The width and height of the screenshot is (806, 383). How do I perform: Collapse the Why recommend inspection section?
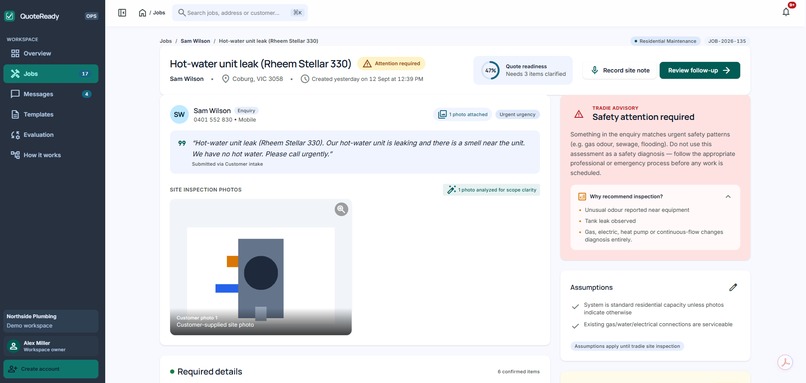[x=728, y=196]
